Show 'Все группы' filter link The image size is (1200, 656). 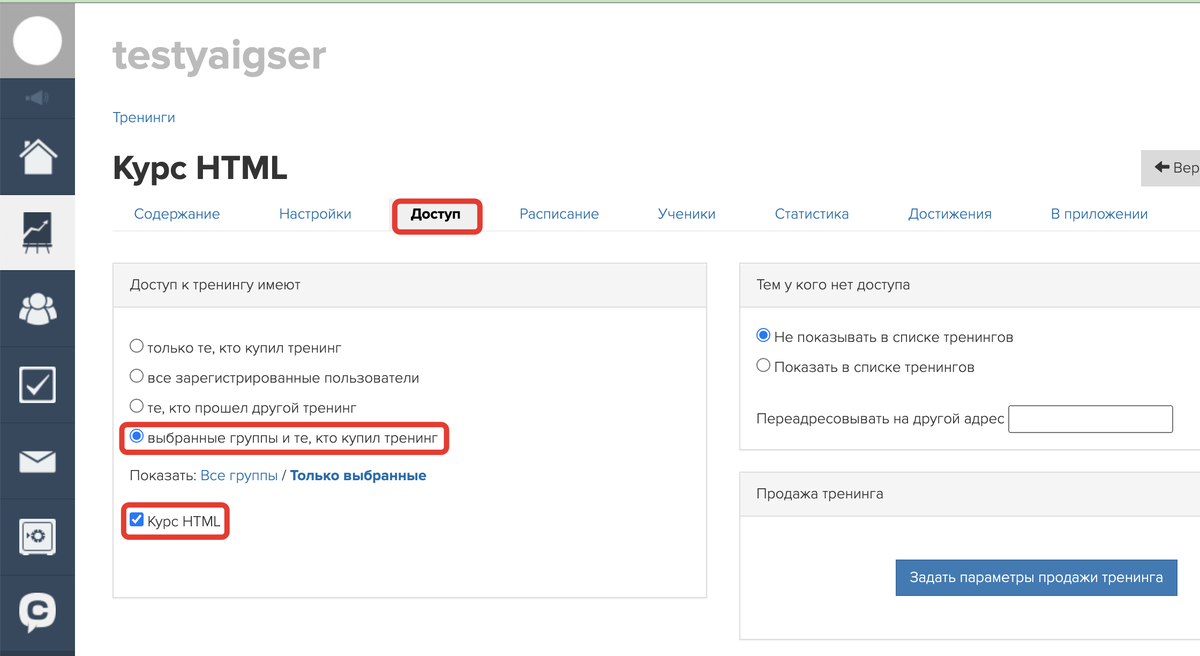point(239,476)
